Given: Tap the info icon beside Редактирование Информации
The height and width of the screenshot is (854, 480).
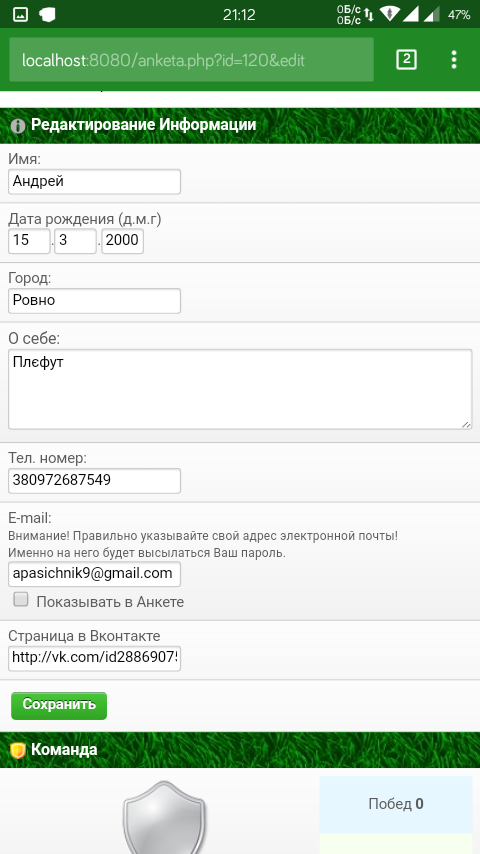Looking at the screenshot, I should coord(18,126).
